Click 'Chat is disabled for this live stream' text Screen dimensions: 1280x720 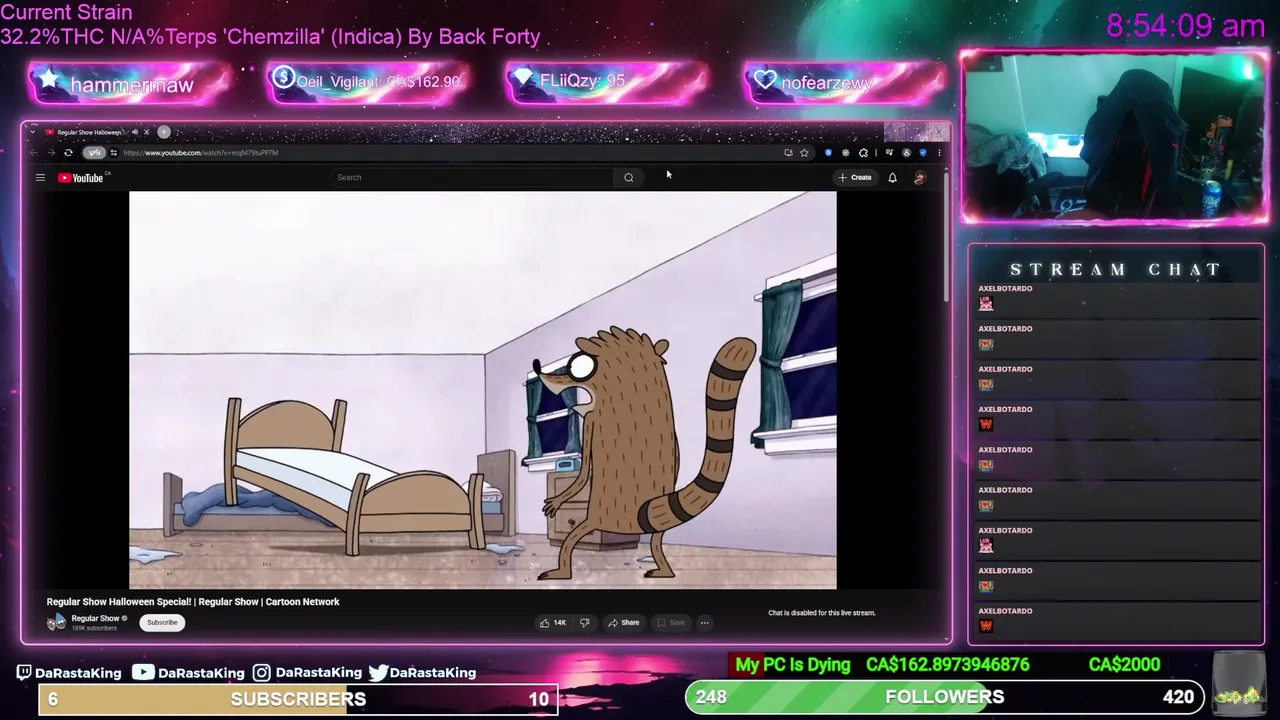pyautogui.click(x=821, y=613)
